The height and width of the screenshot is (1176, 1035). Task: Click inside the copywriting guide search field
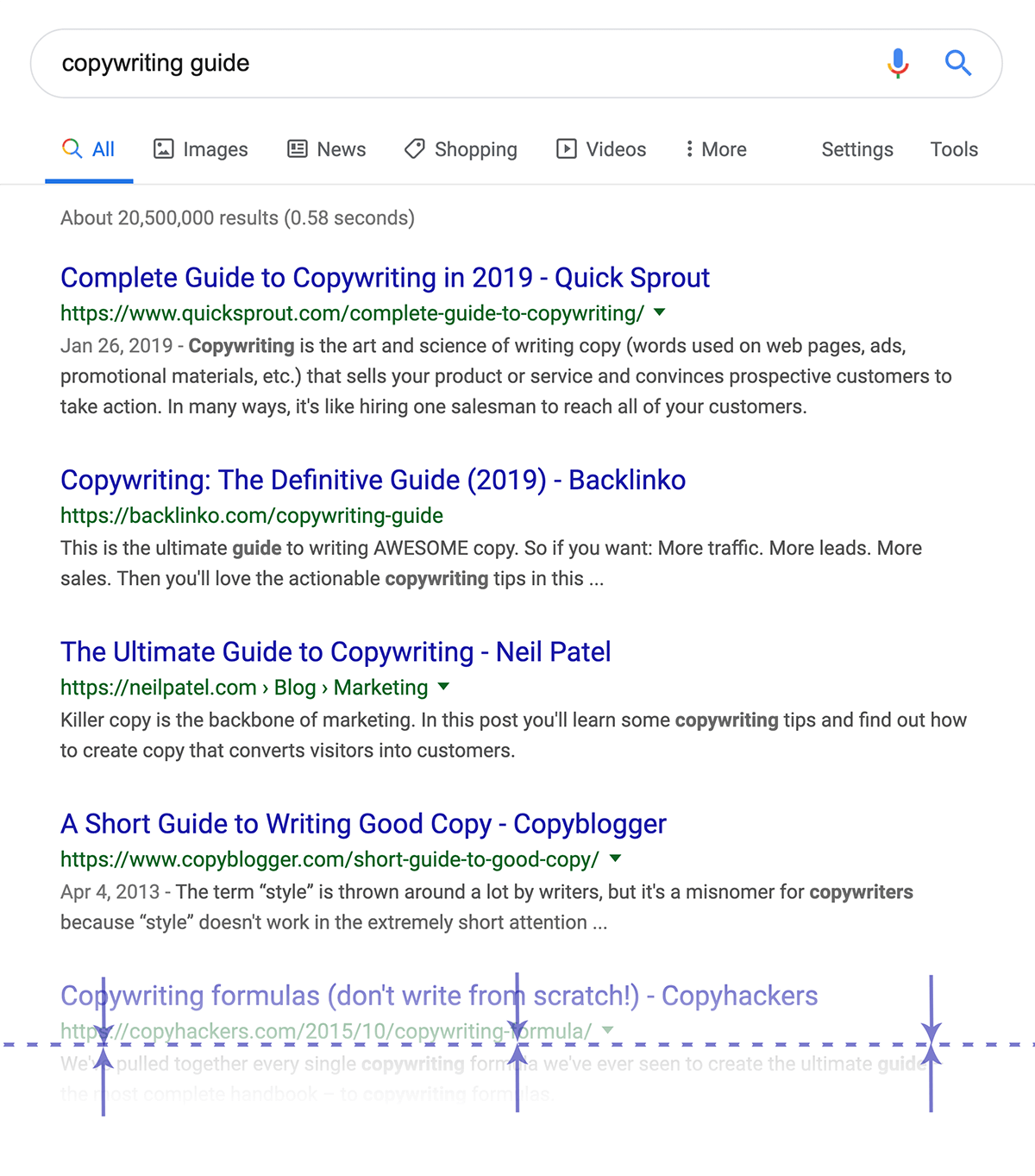pyautogui.click(x=466, y=63)
